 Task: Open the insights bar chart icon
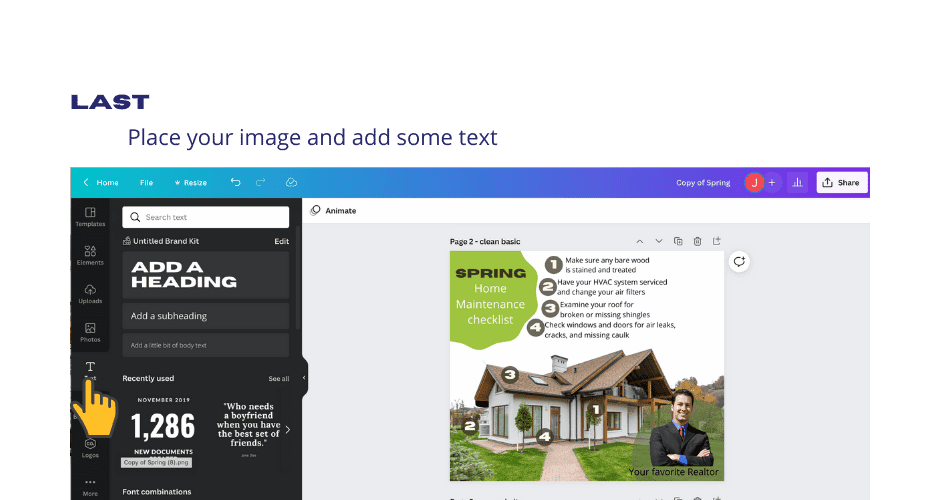[x=797, y=182]
